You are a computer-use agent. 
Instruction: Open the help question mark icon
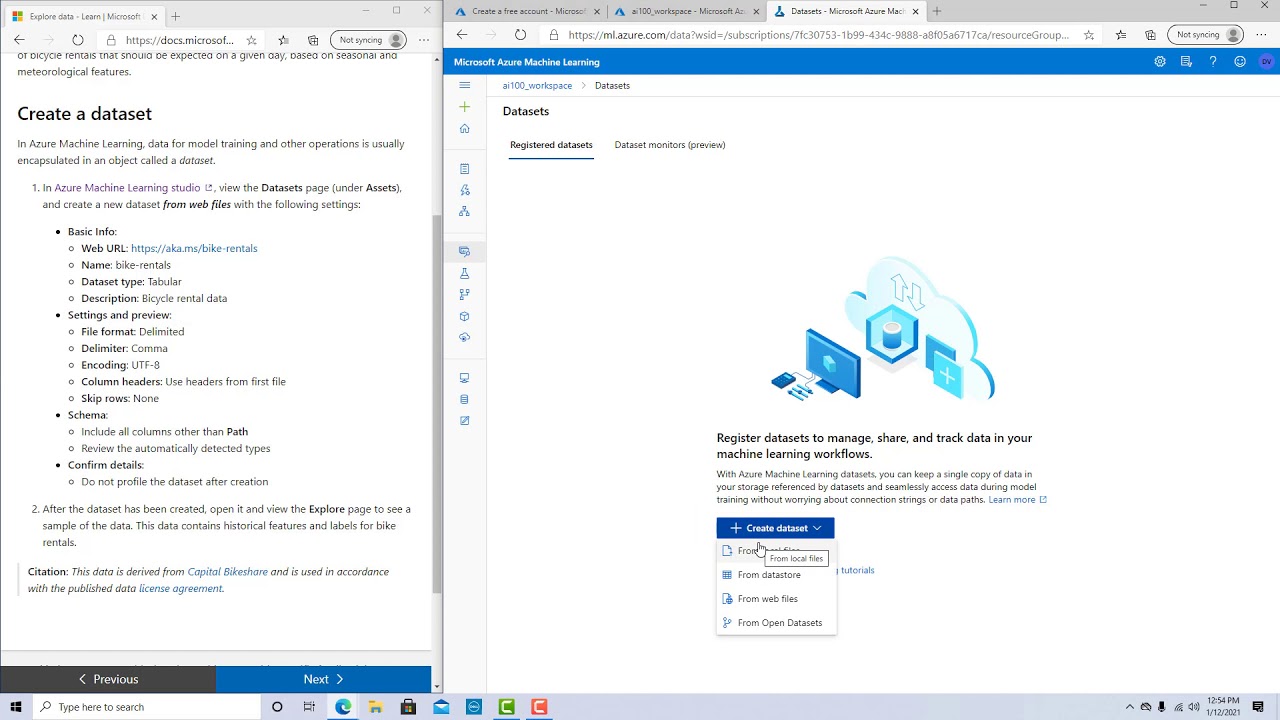pos(1213,62)
